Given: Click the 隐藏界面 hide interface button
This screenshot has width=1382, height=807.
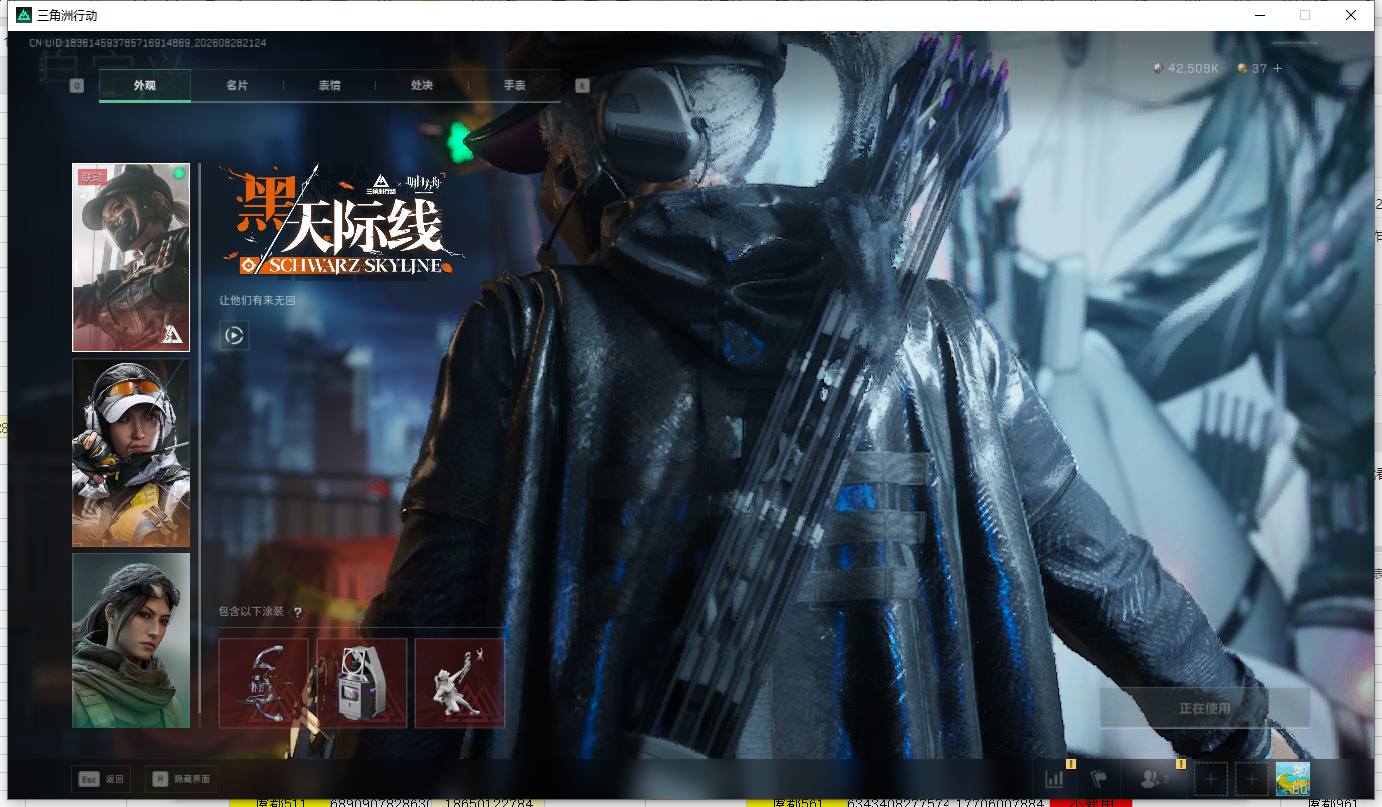Looking at the screenshot, I should click(181, 779).
